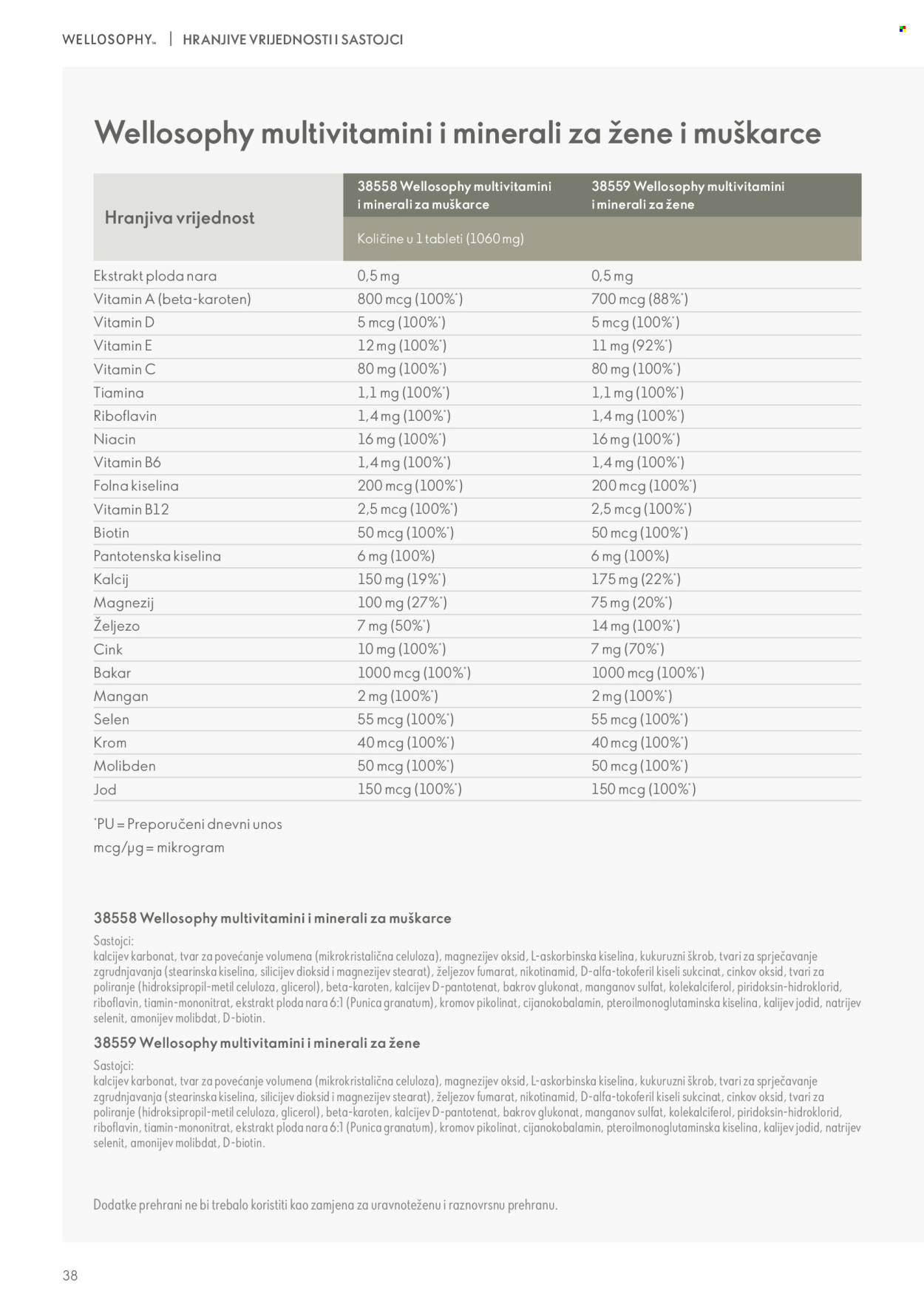Select the Hranjive vrijednosti i sastojci header
Image resolution: width=924 pixels, height=1311 pixels.
[293, 40]
